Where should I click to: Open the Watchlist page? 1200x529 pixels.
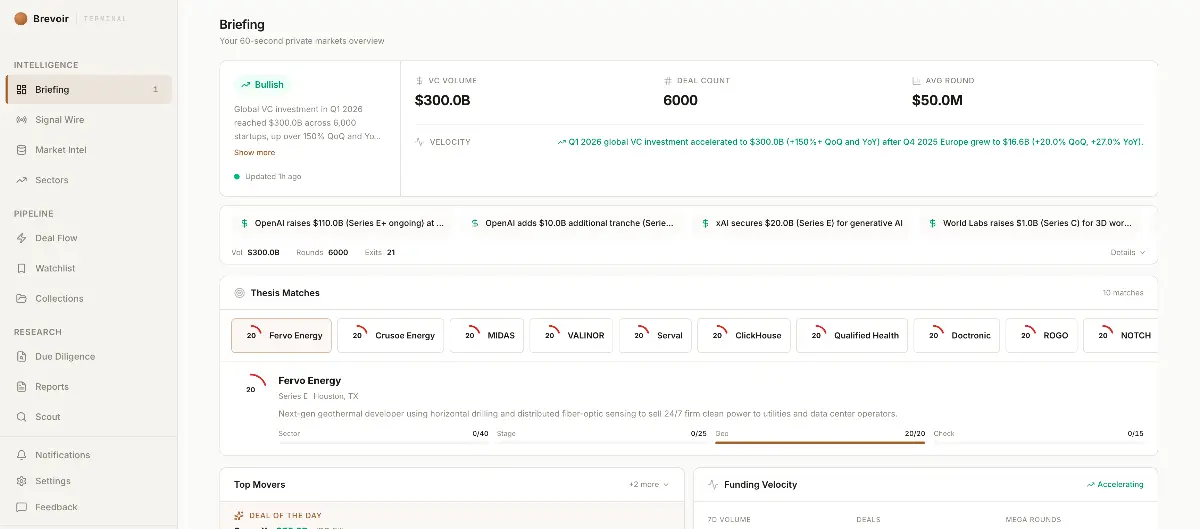pos(88,268)
